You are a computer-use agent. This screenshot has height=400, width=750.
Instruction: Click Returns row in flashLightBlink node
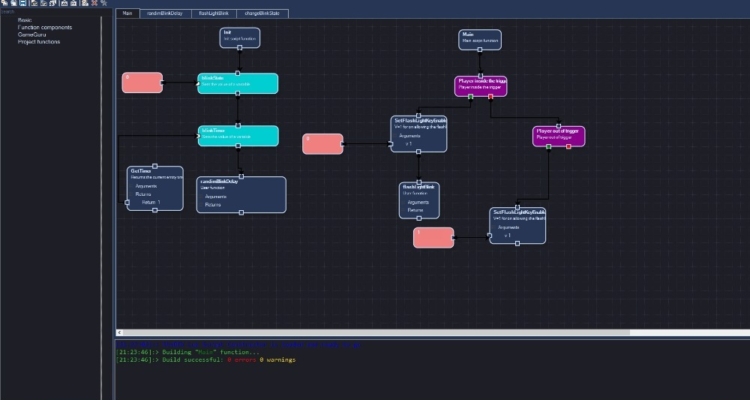[416, 211]
